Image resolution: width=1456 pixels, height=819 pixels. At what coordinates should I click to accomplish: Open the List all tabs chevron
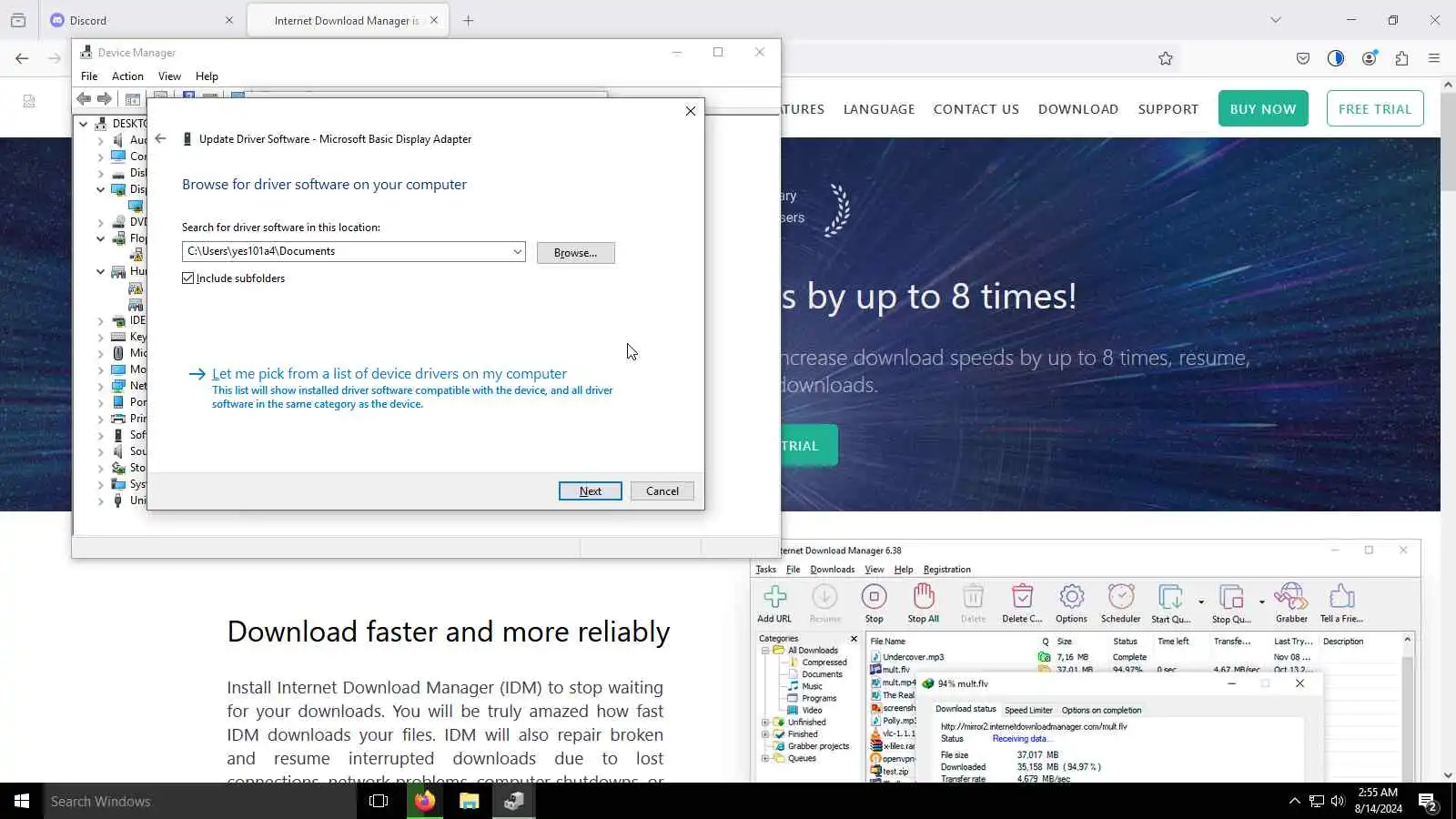pyautogui.click(x=1276, y=20)
